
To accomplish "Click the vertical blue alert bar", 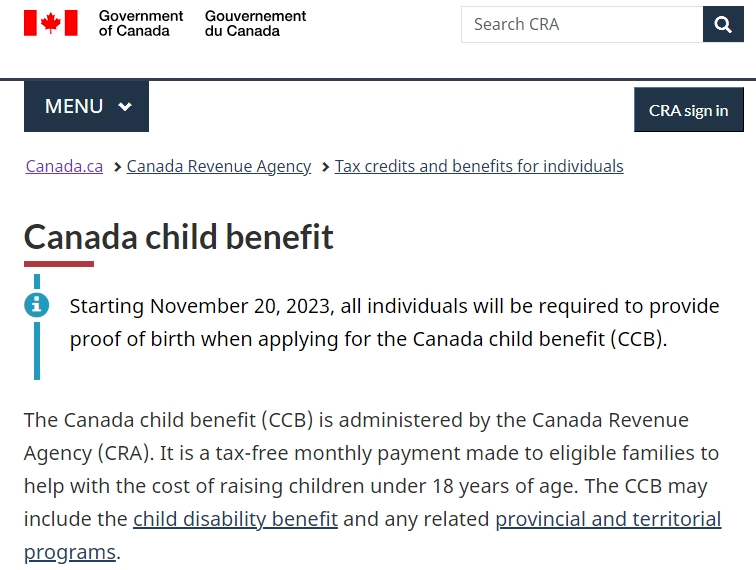I will click(37, 351).
